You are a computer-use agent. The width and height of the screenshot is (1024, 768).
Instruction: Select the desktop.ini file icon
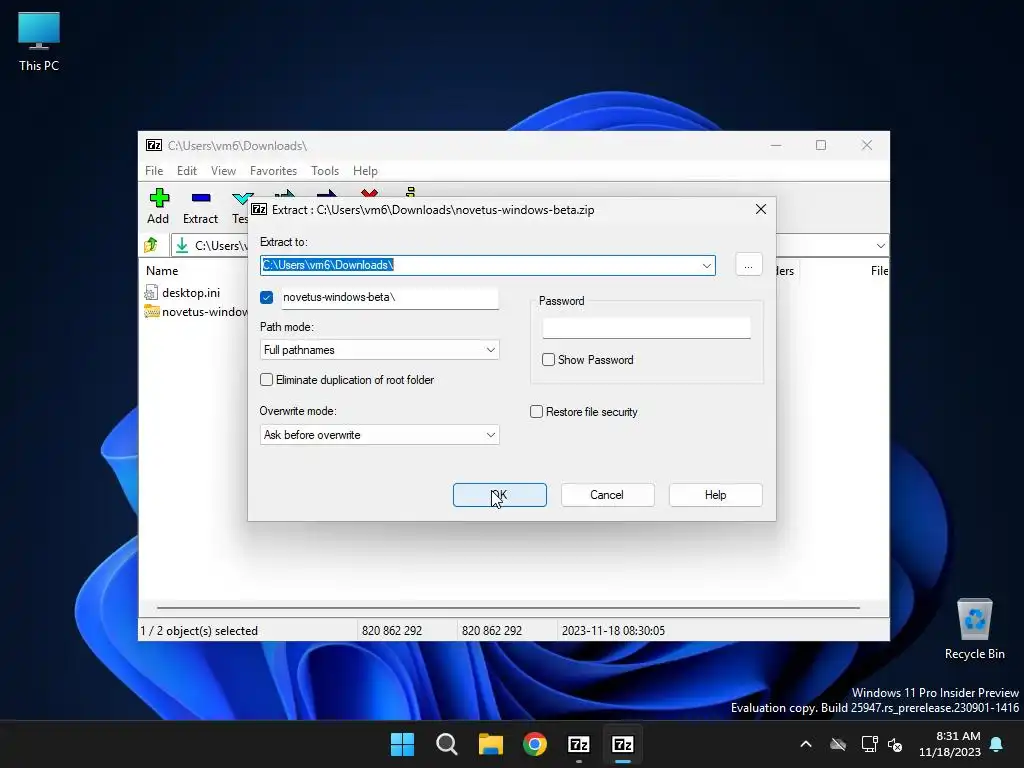point(152,293)
